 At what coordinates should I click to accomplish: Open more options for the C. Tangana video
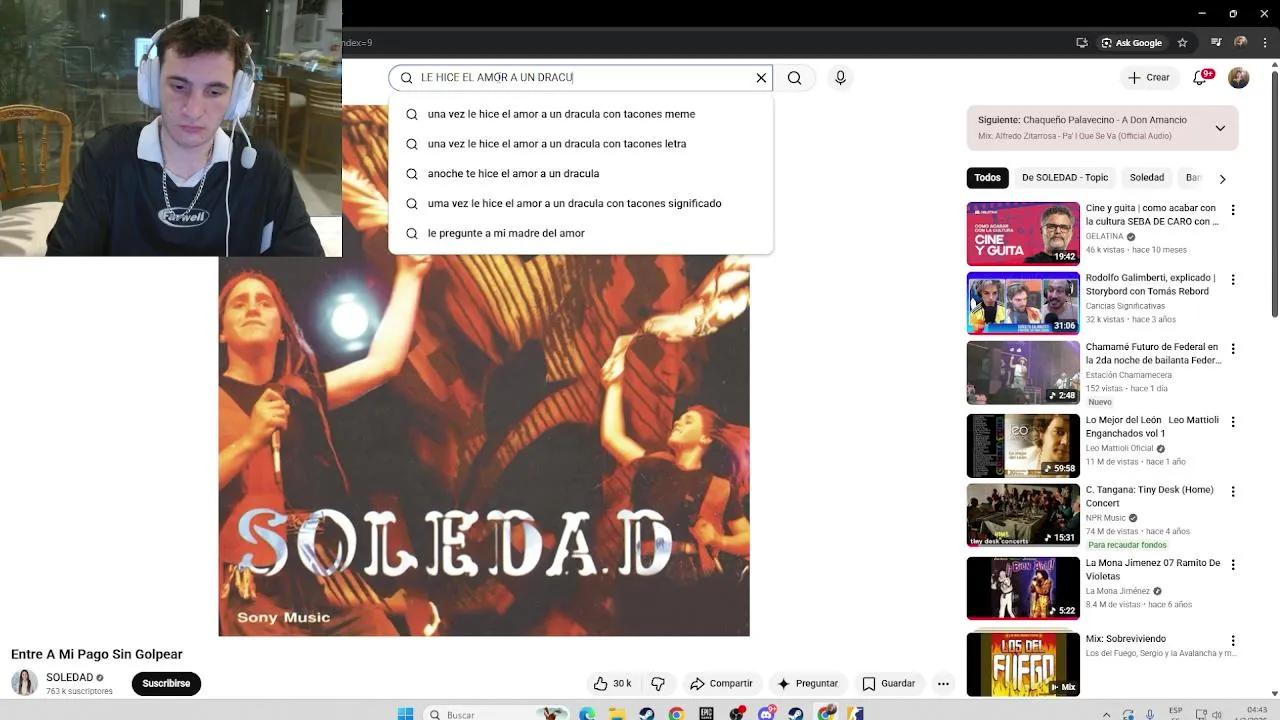1233,492
